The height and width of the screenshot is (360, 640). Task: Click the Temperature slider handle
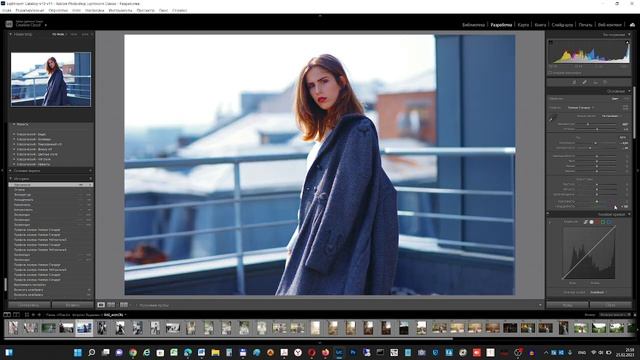tap(588, 124)
